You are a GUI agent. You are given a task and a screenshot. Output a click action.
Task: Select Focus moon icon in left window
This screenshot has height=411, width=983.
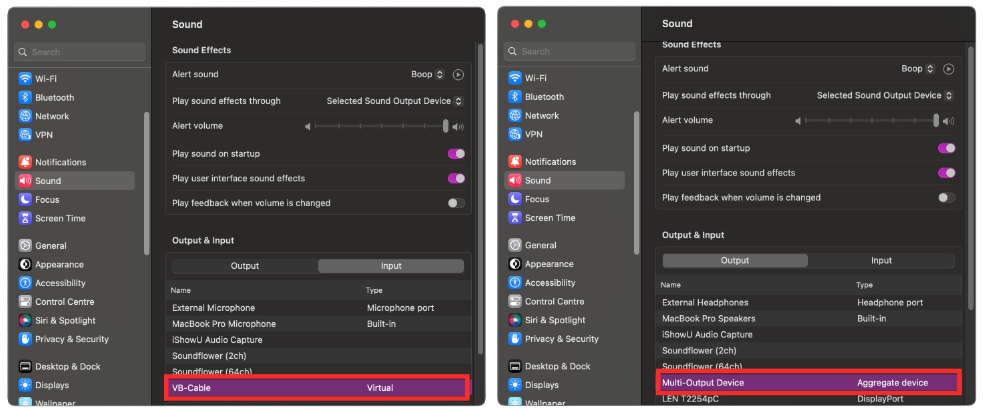click(x=25, y=200)
